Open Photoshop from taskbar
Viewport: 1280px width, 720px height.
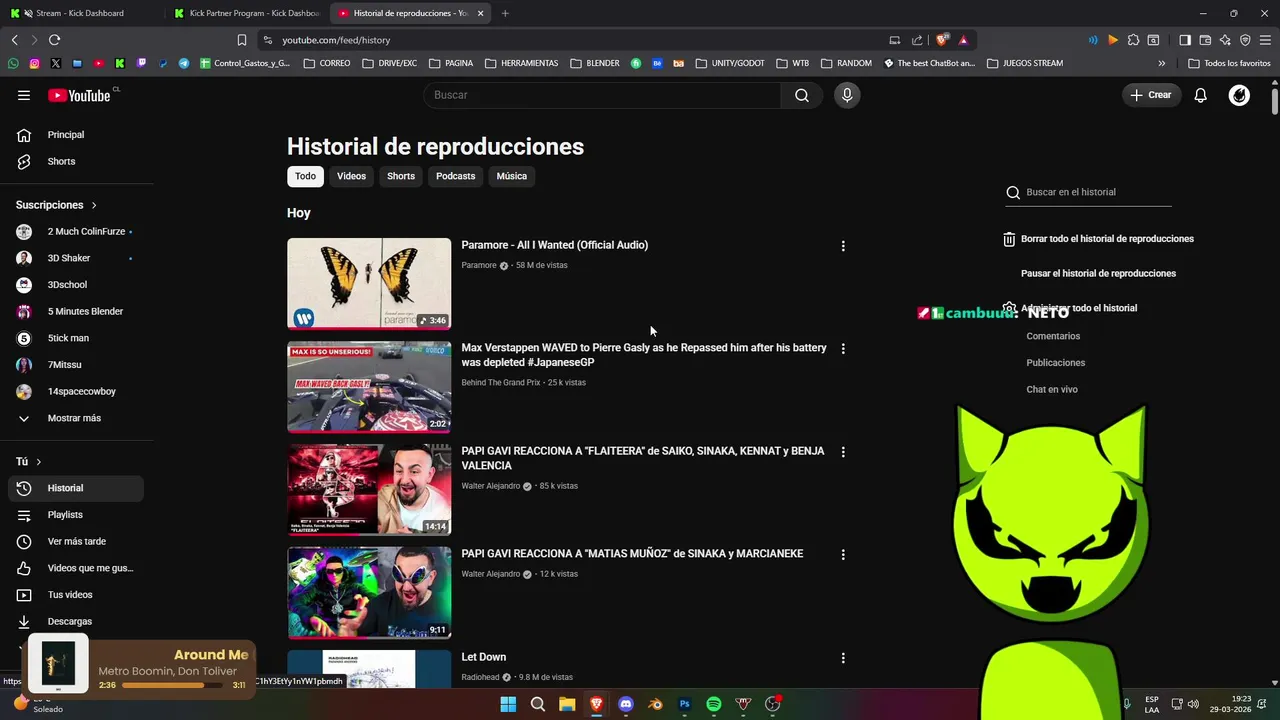point(685,704)
